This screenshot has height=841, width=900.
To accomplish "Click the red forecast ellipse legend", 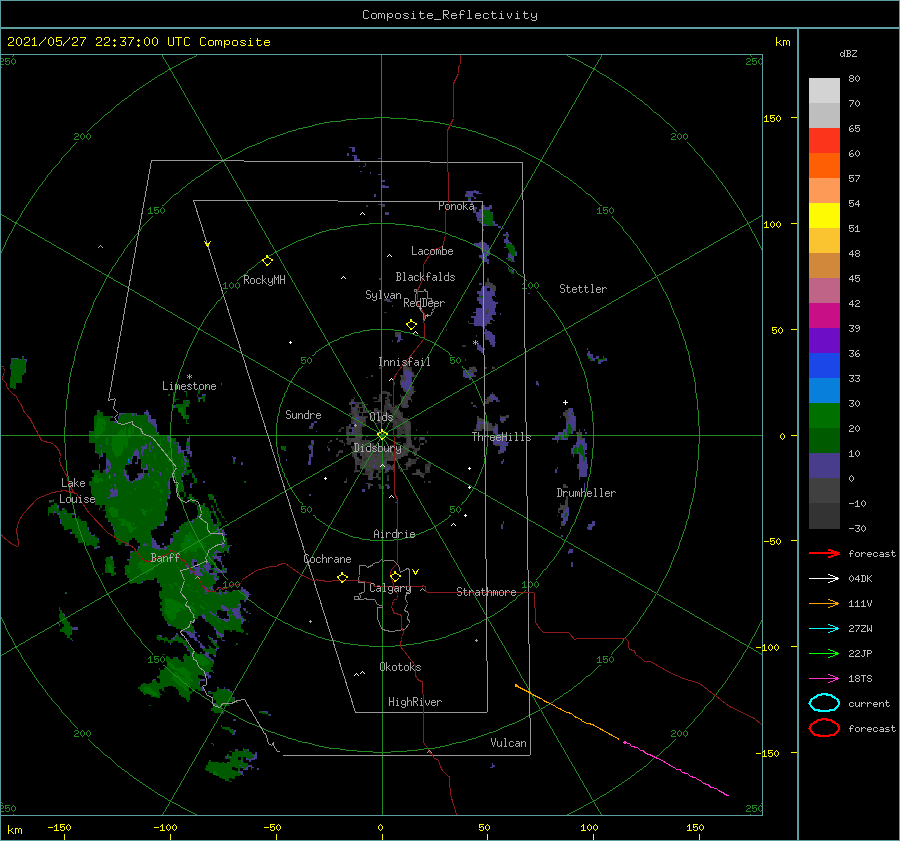I will (824, 728).
